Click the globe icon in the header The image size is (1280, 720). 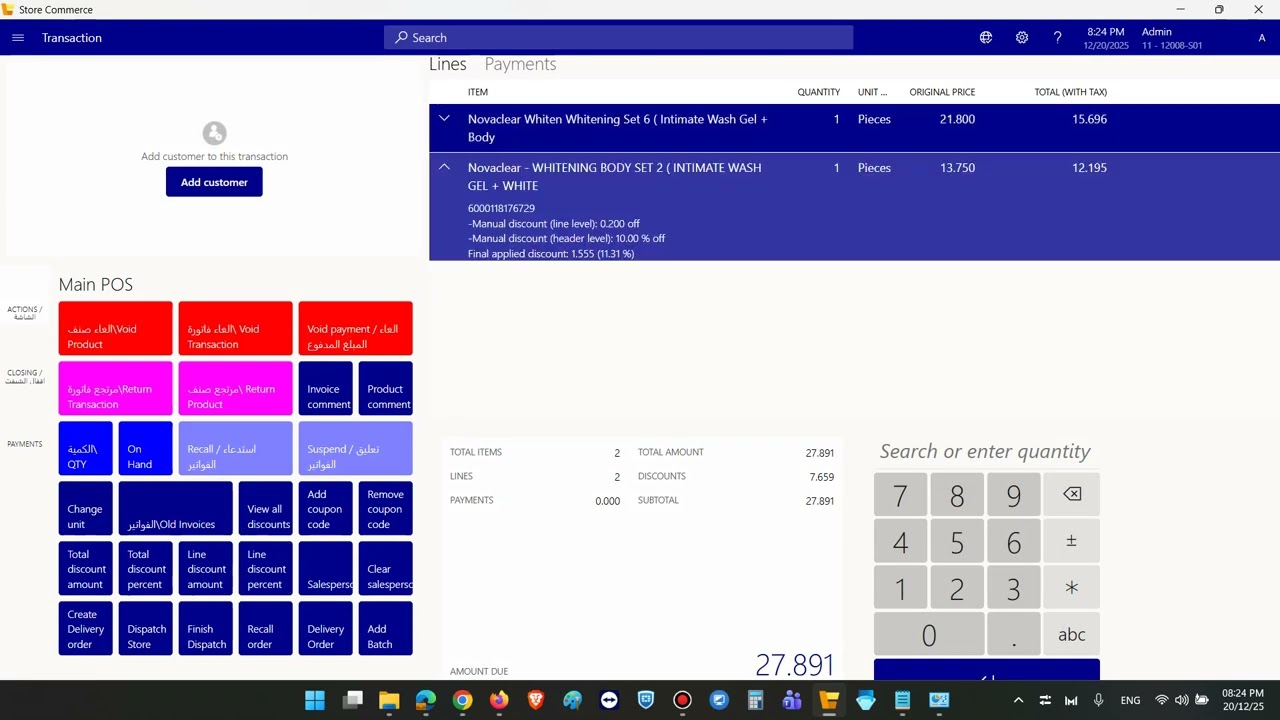[986, 38]
